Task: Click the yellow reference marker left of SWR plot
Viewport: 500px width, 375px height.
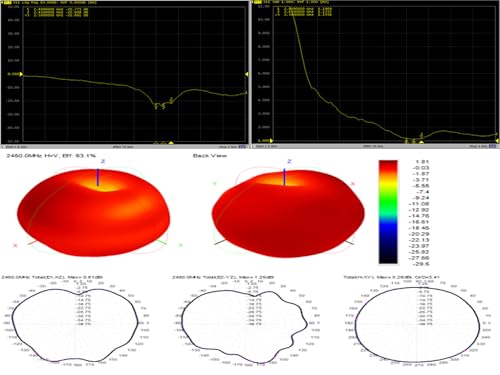Action: coord(271,141)
